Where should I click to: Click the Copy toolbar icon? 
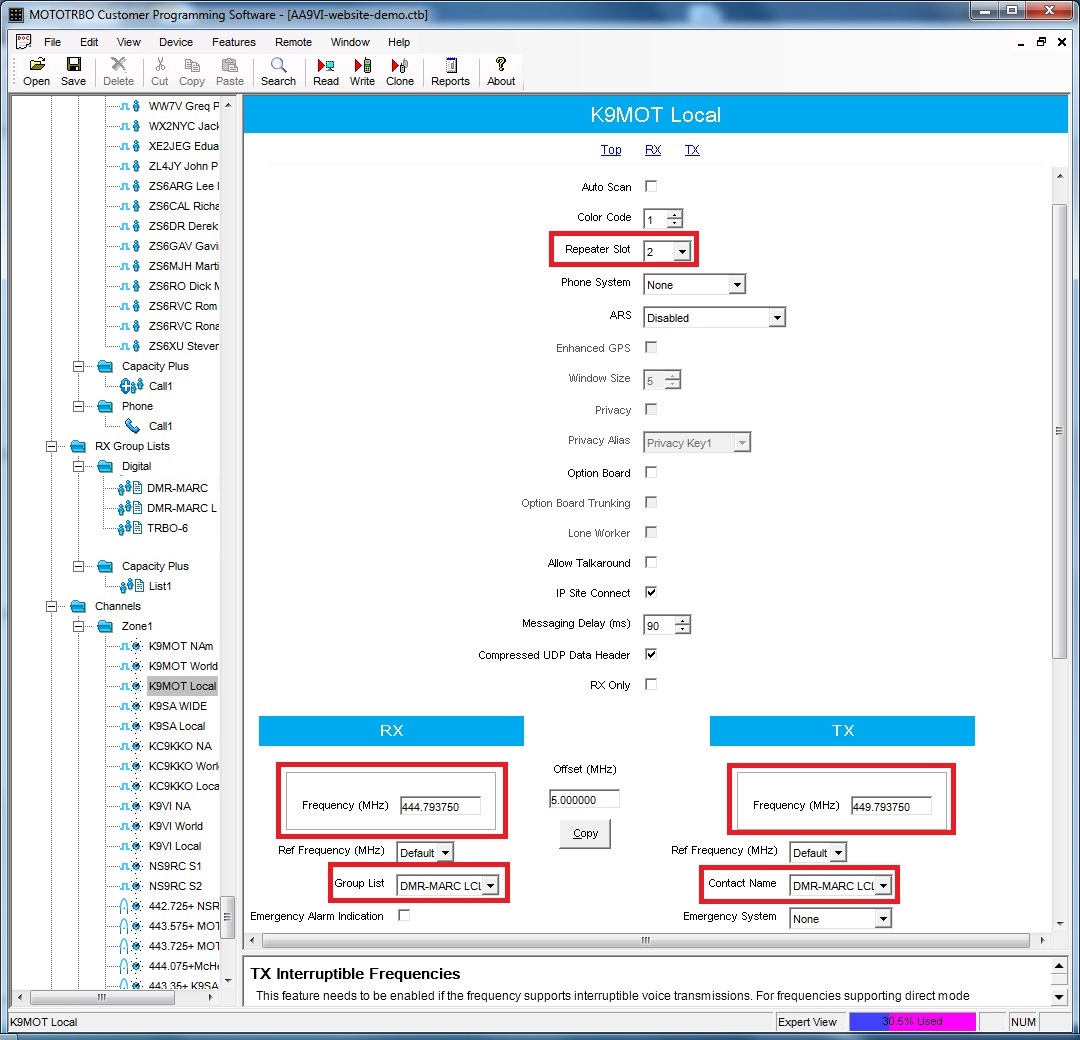[x=191, y=65]
